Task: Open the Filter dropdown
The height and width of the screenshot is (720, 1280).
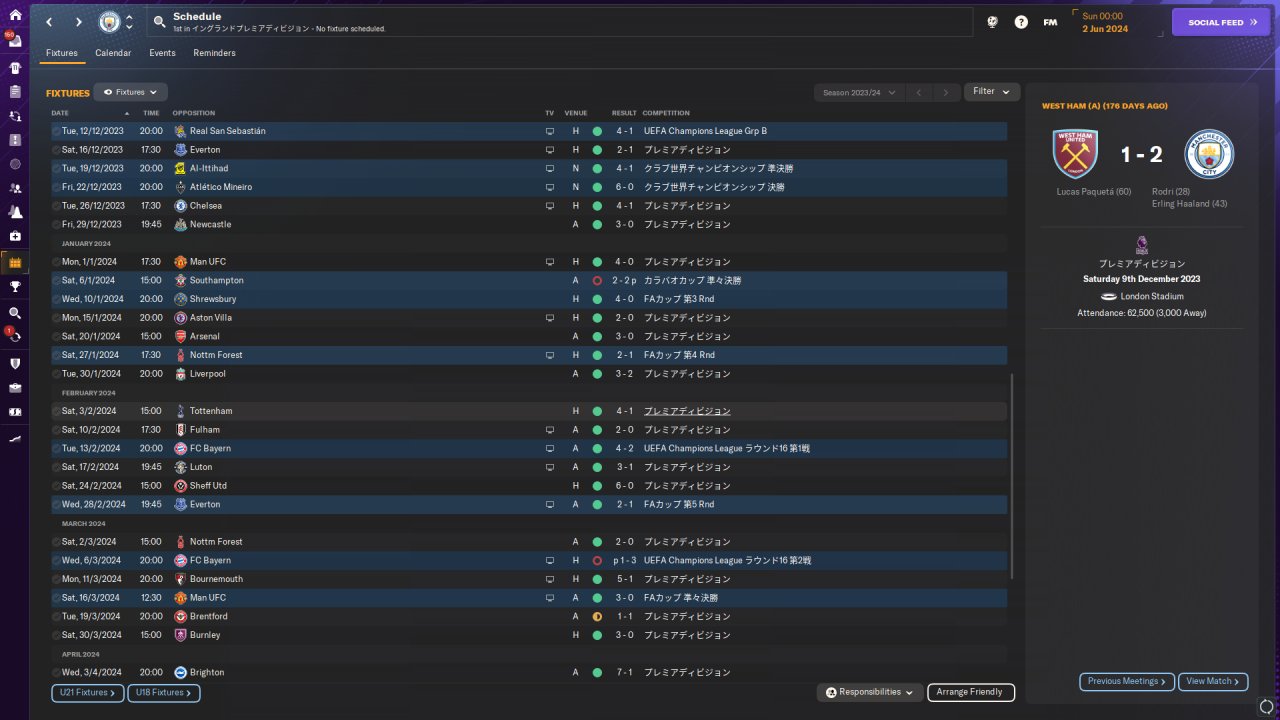Action: pos(992,92)
